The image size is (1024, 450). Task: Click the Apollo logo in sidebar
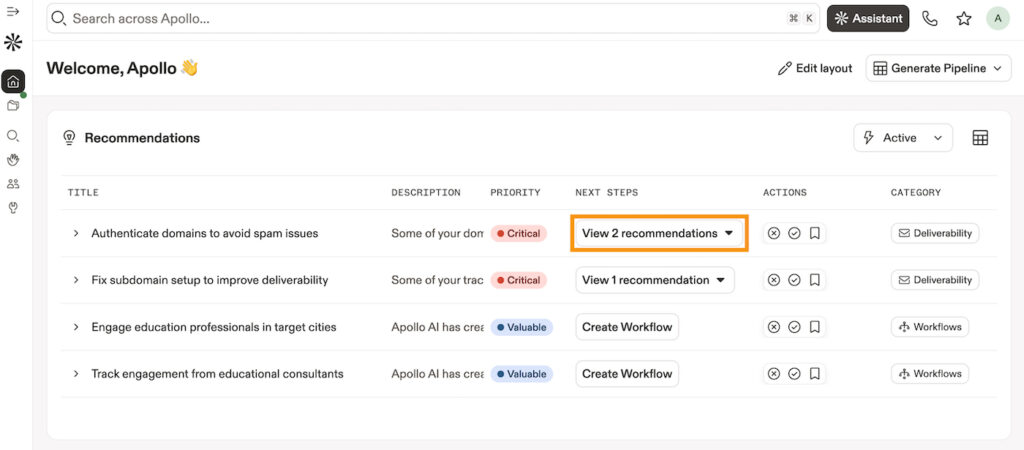pos(13,42)
